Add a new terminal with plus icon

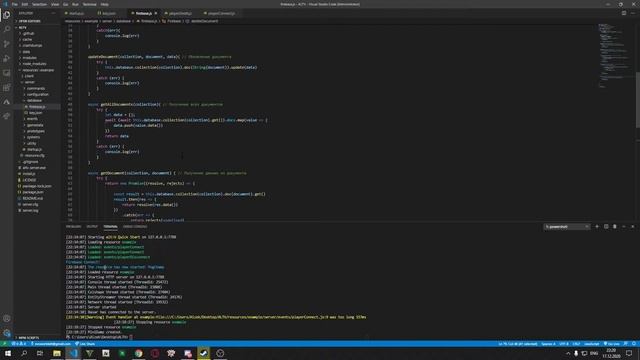pos(597,227)
